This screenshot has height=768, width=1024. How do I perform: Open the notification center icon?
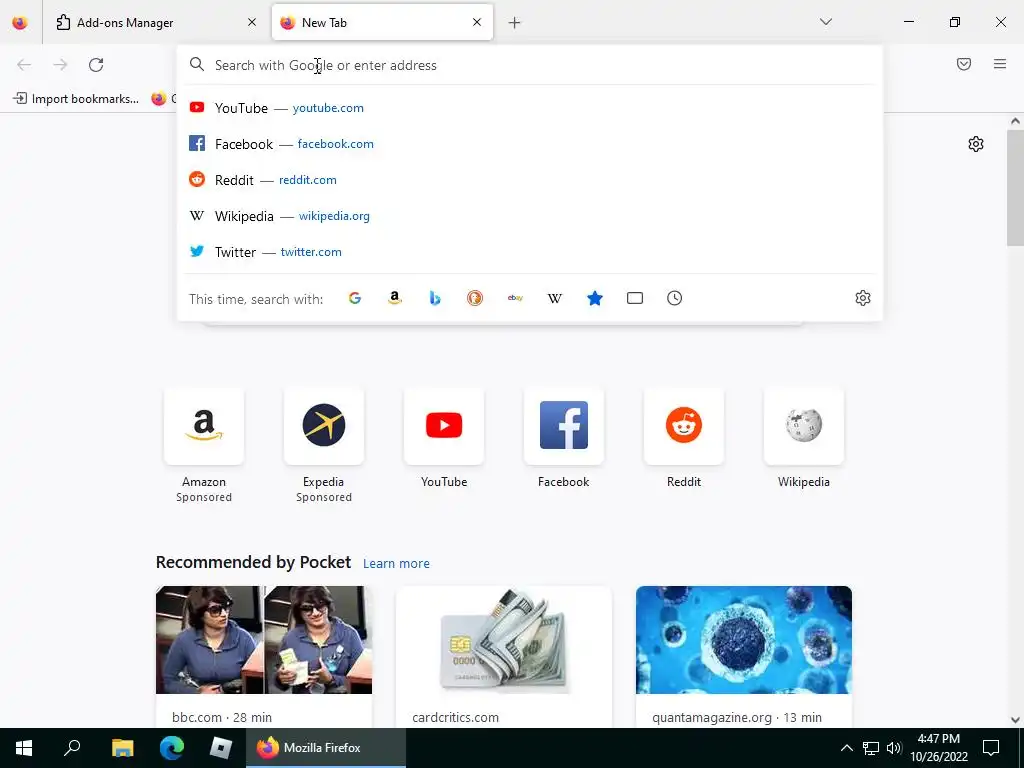point(991,748)
